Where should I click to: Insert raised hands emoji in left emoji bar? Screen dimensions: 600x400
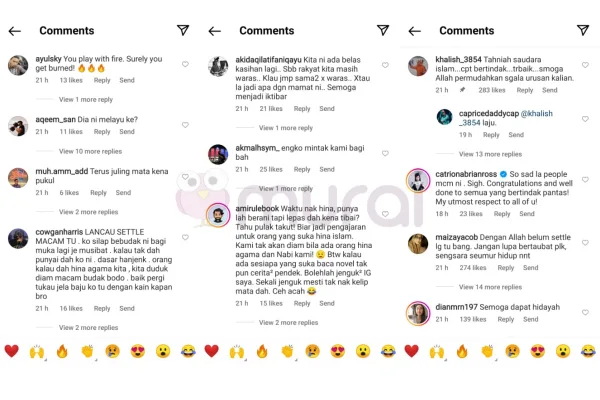click(37, 351)
